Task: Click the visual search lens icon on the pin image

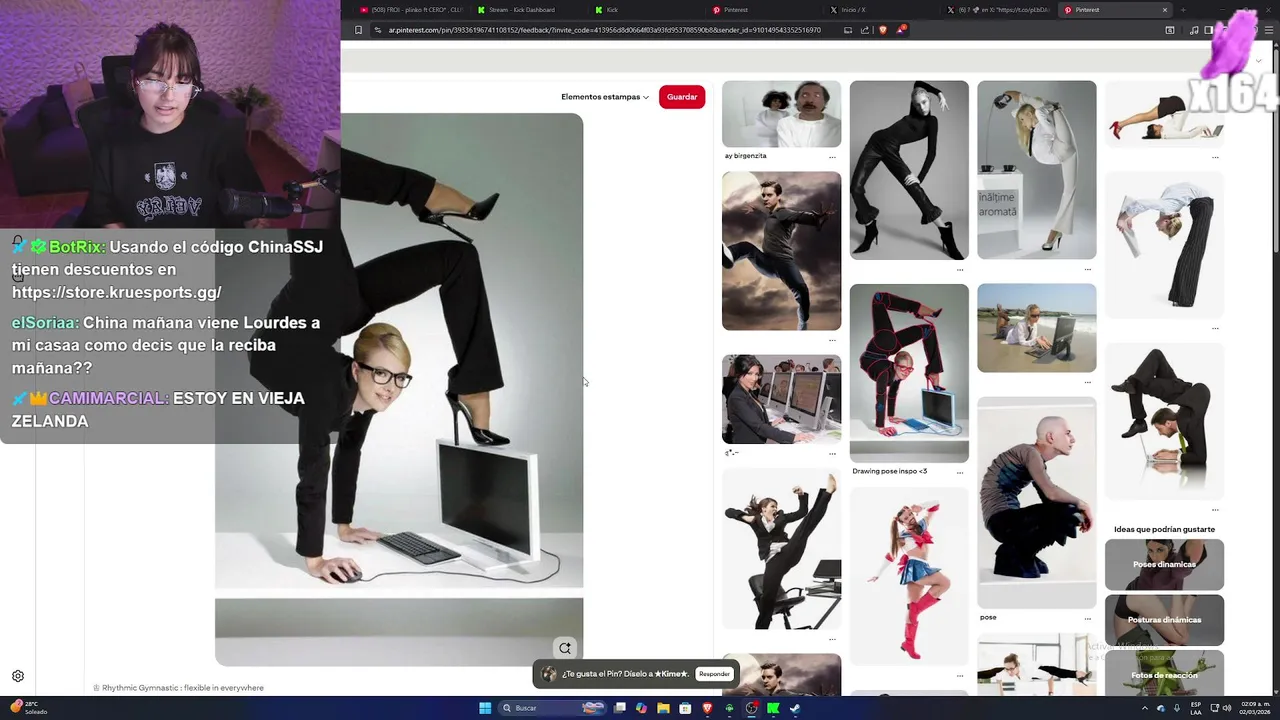Action: [565, 648]
